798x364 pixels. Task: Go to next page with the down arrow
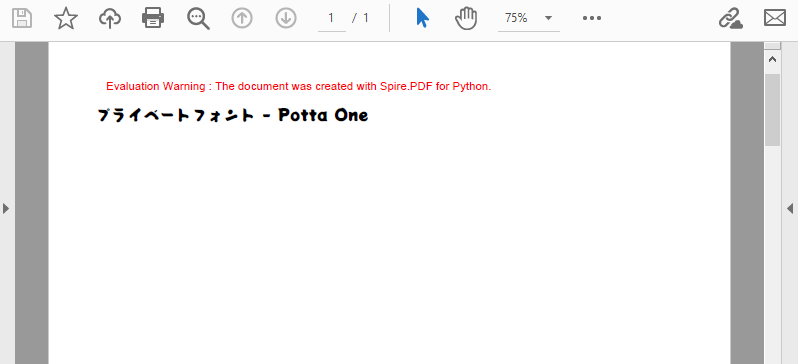286,18
